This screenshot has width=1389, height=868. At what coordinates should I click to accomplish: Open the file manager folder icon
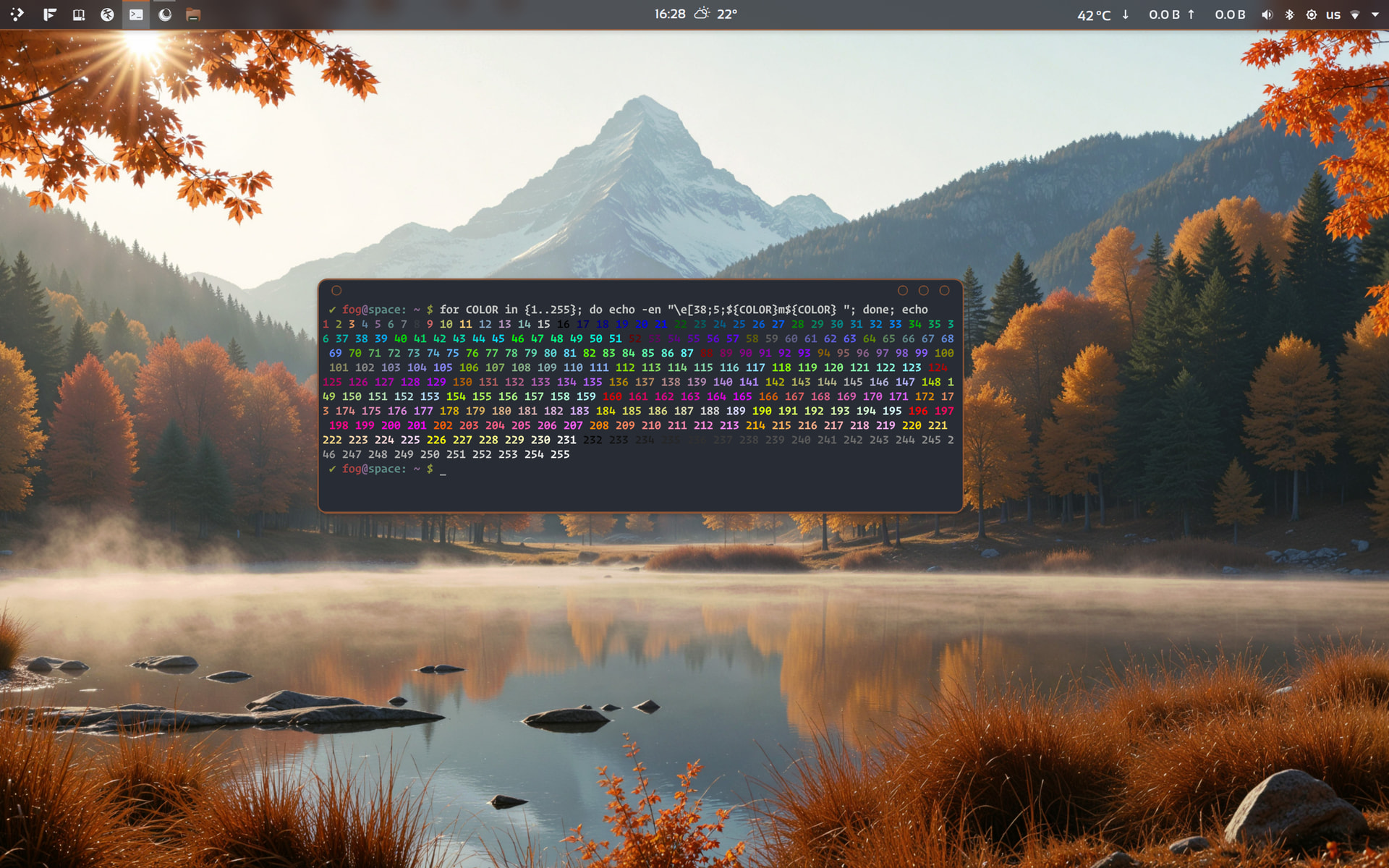(192, 14)
